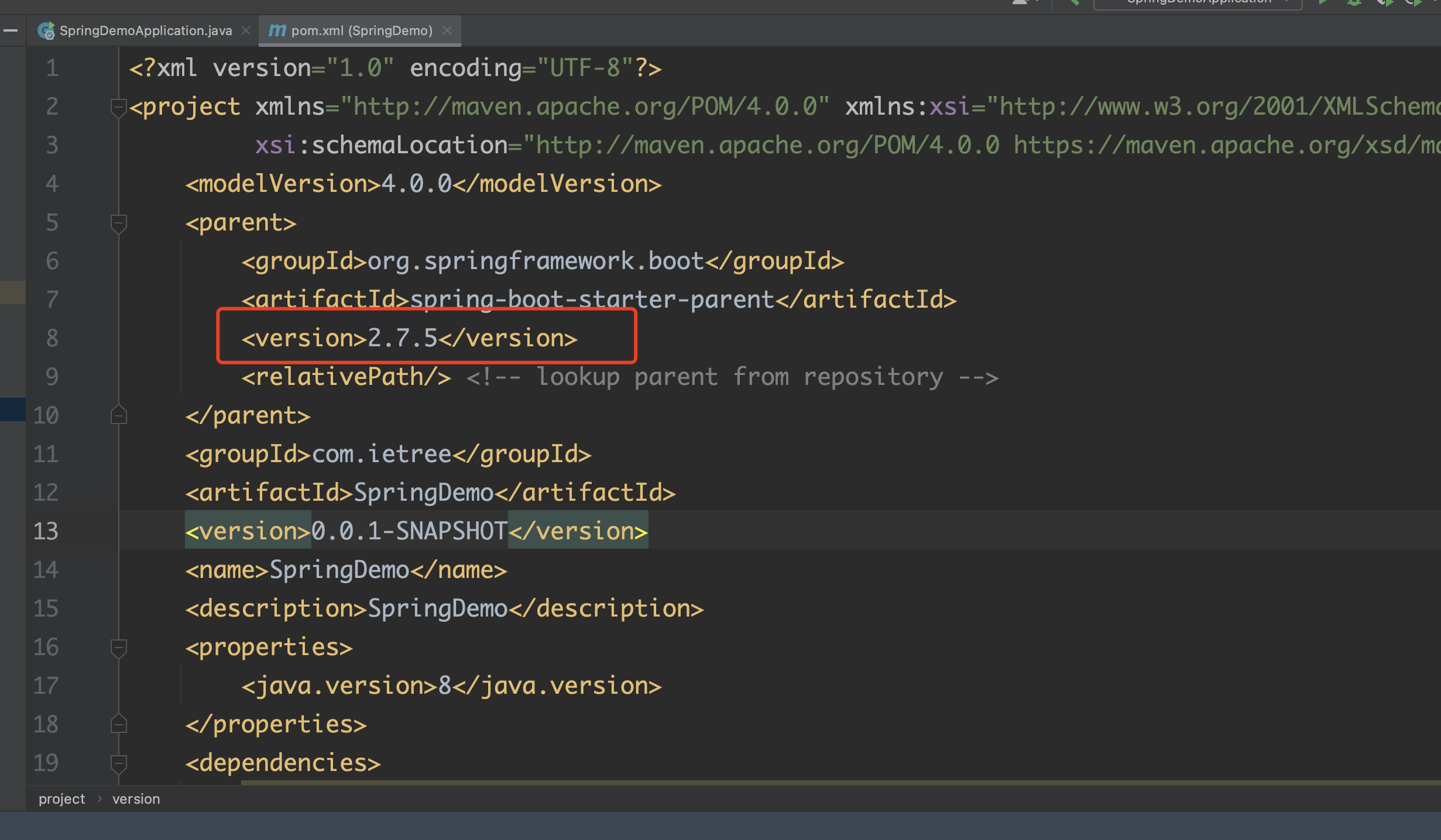Click the 0.0.1-SNAPSHOT version value
Screen dimensions: 1441x840
(409, 532)
